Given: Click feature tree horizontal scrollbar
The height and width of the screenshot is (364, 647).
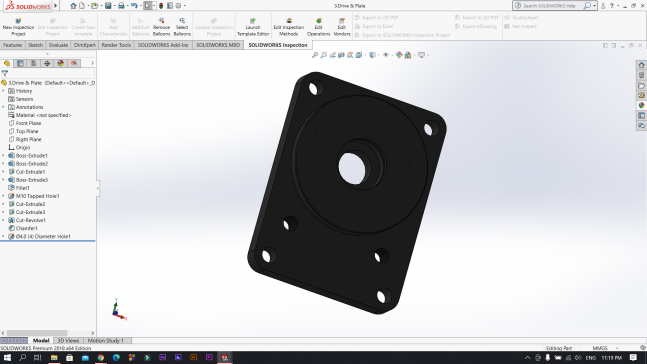Looking at the screenshot, I should (x=37, y=333).
